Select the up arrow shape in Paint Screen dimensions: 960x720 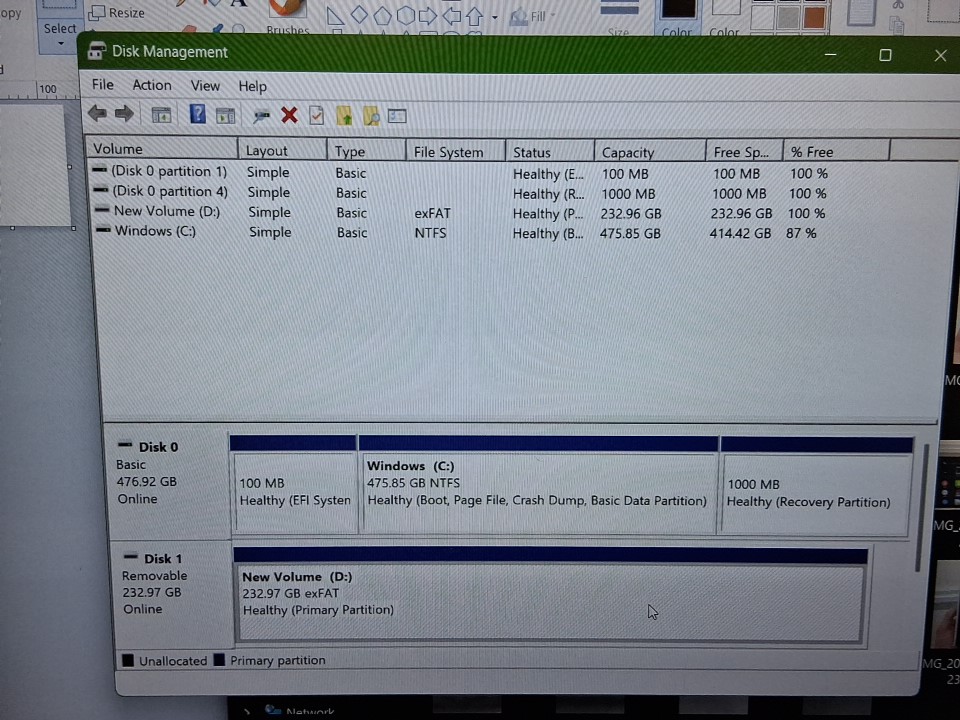(x=474, y=16)
